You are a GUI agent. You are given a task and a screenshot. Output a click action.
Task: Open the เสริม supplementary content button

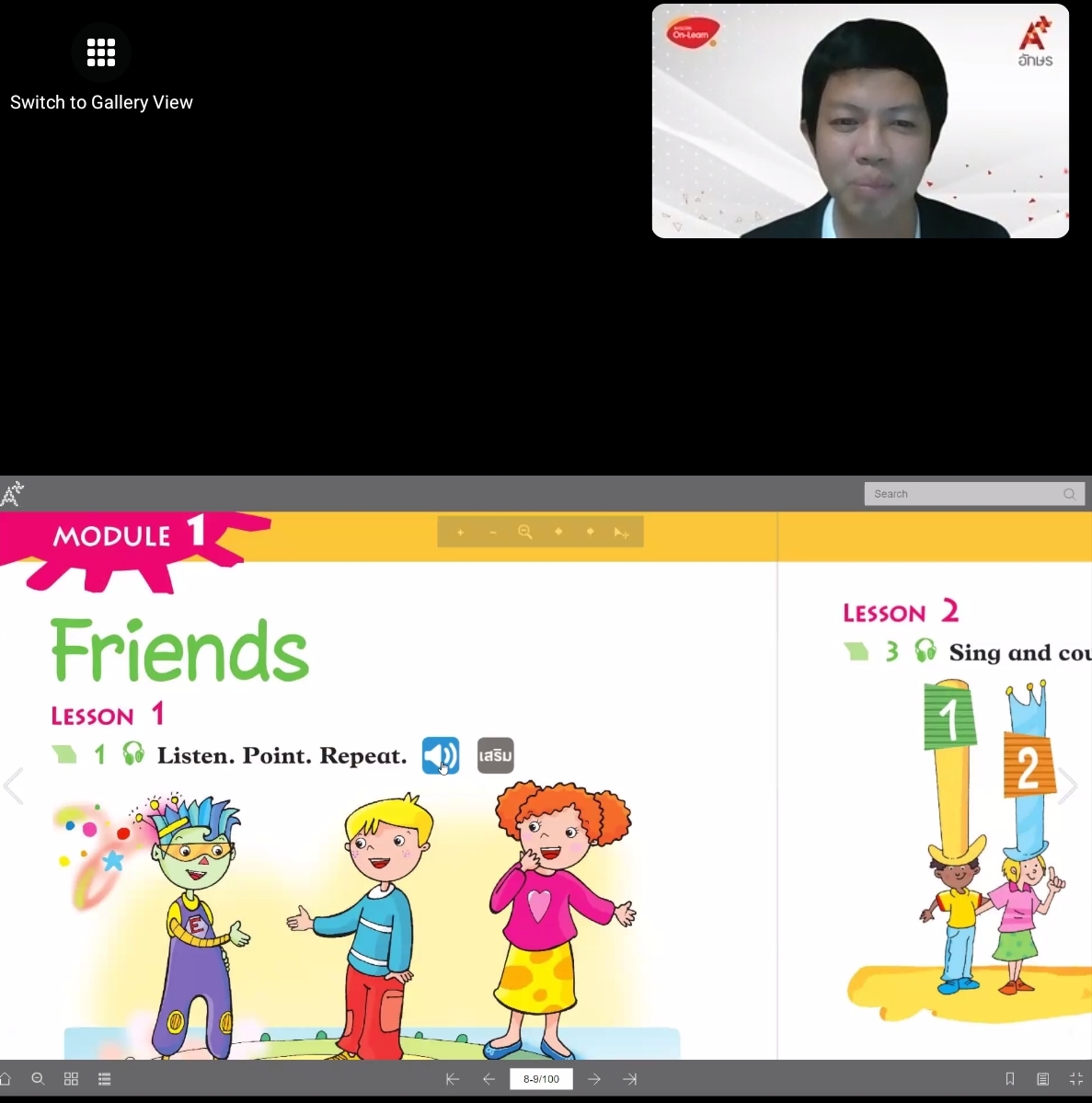(495, 755)
